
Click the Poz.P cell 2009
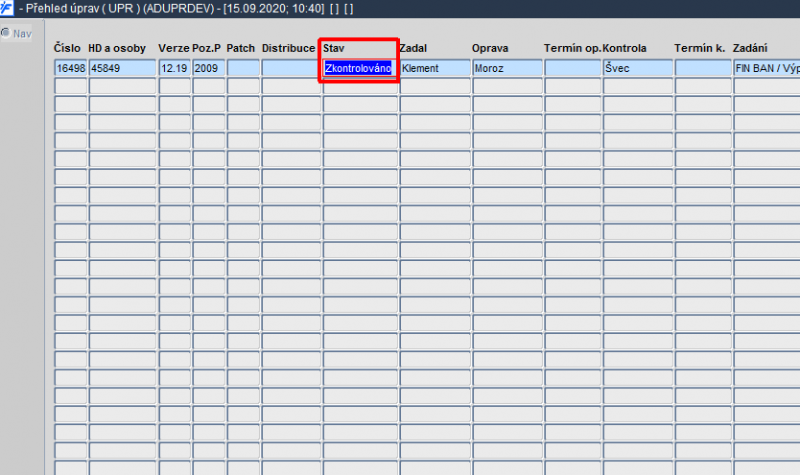point(209,68)
